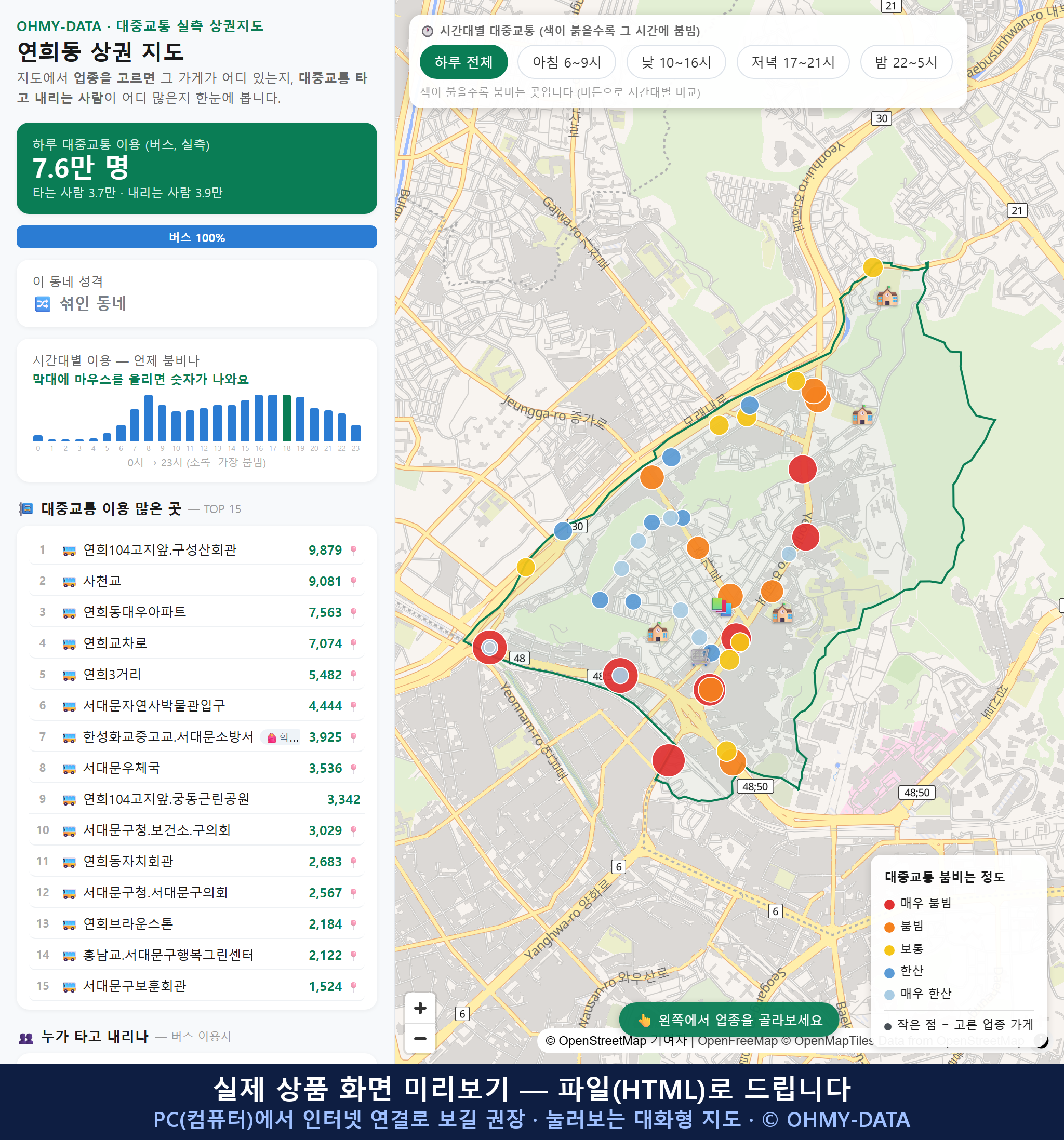
Task: Click the bus icon in 연희브라운스톤 row
Action: click(69, 924)
